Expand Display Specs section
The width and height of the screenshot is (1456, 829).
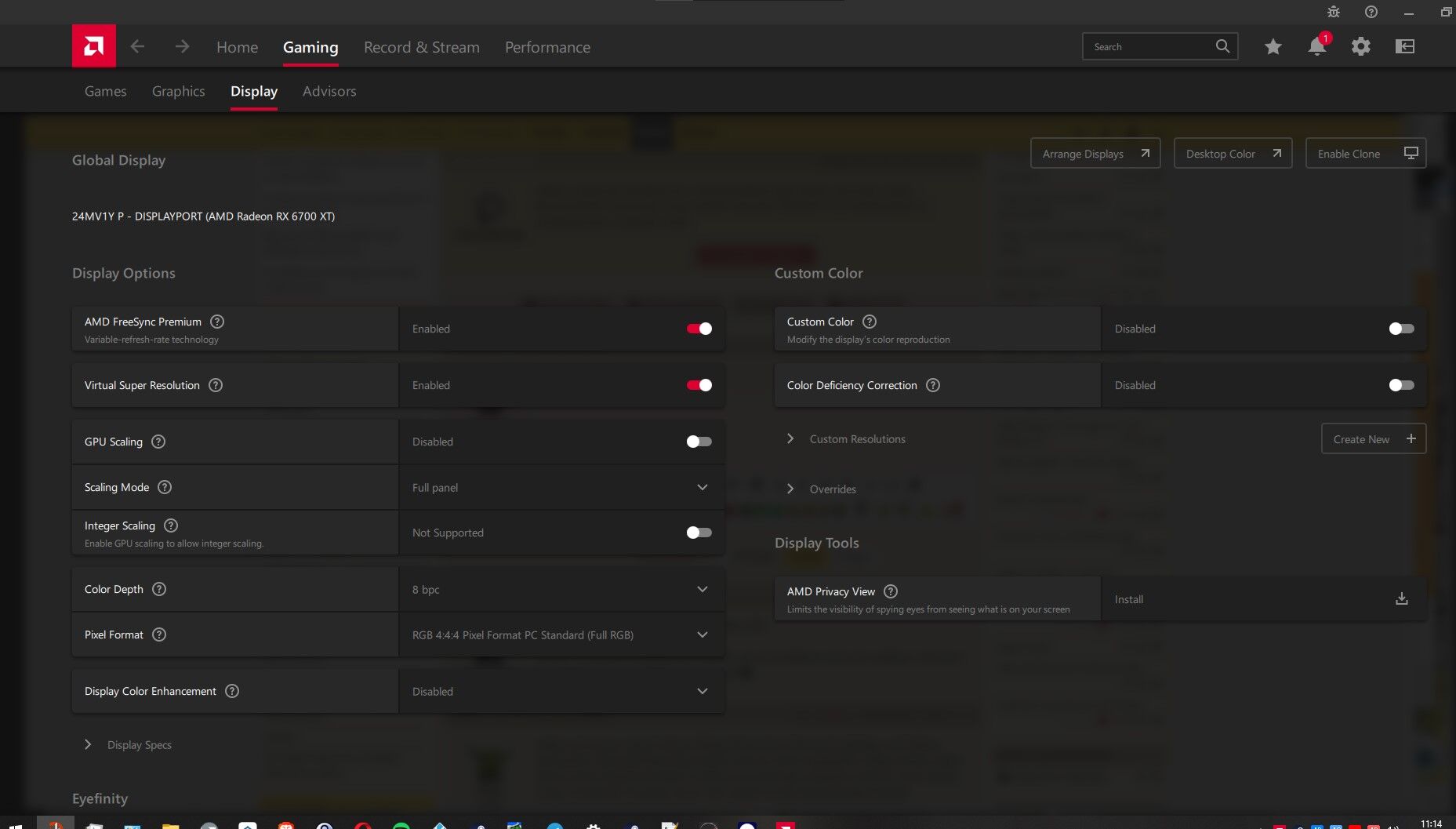[129, 744]
